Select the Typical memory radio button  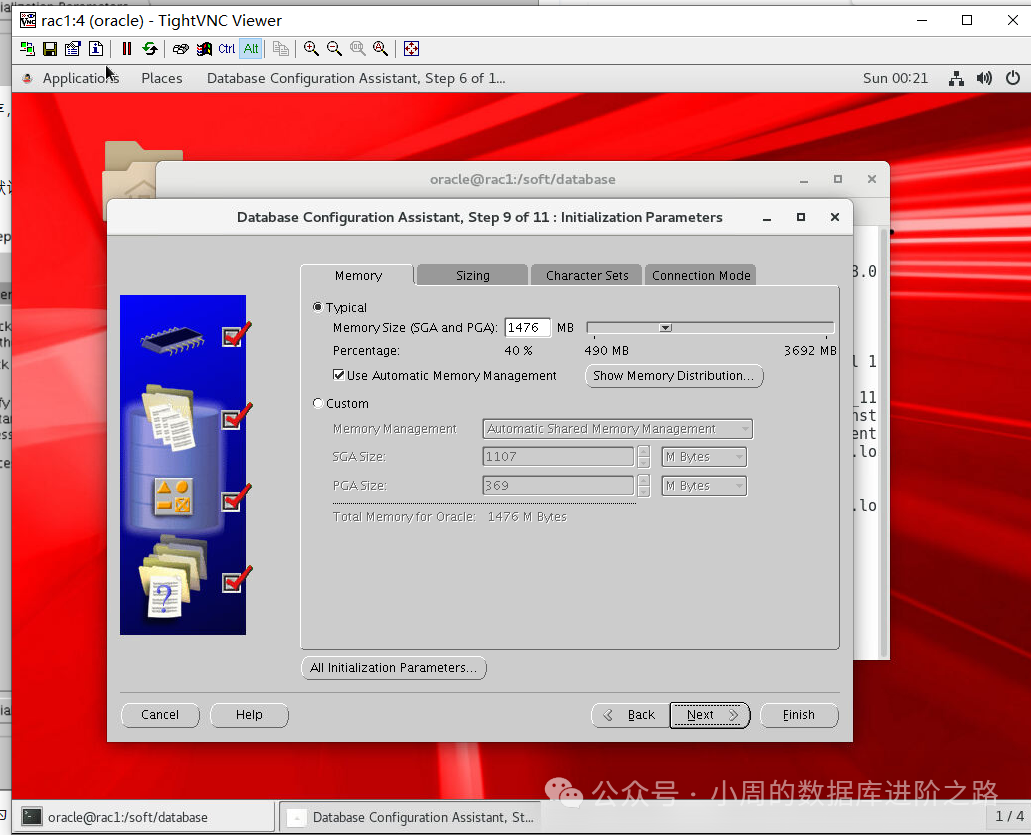[318, 307]
